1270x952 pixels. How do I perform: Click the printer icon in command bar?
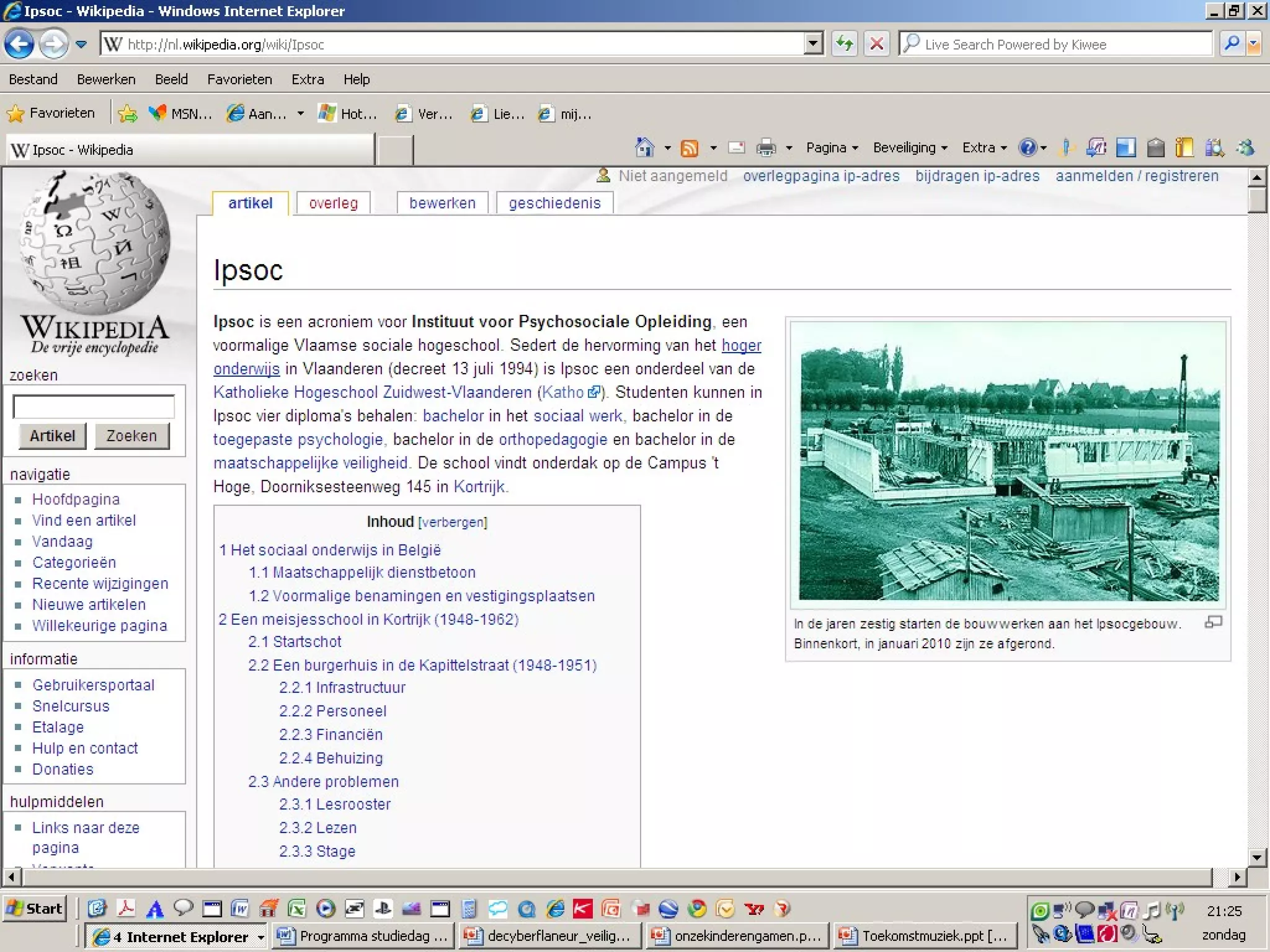click(x=766, y=148)
